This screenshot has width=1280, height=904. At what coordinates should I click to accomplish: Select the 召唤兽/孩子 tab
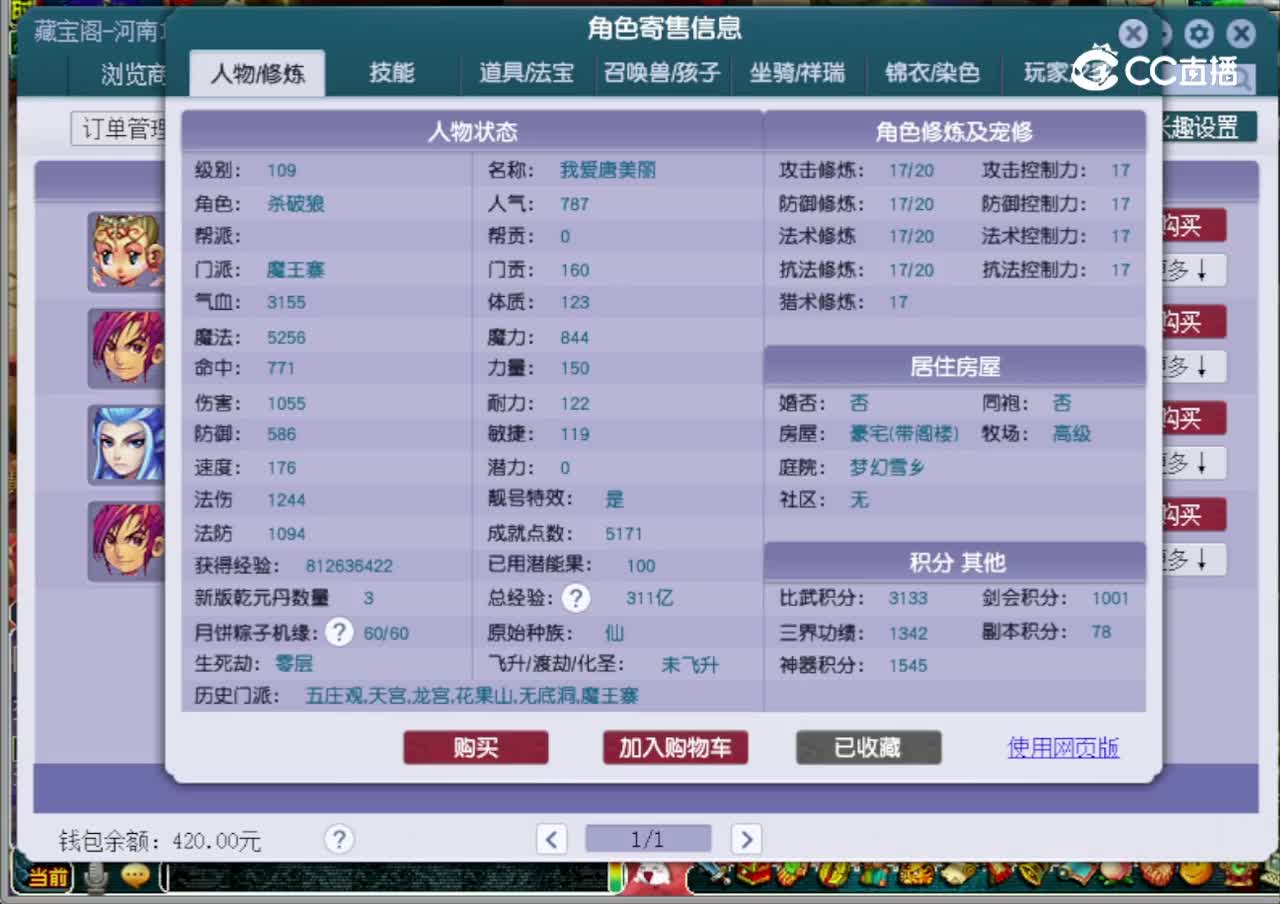click(663, 73)
